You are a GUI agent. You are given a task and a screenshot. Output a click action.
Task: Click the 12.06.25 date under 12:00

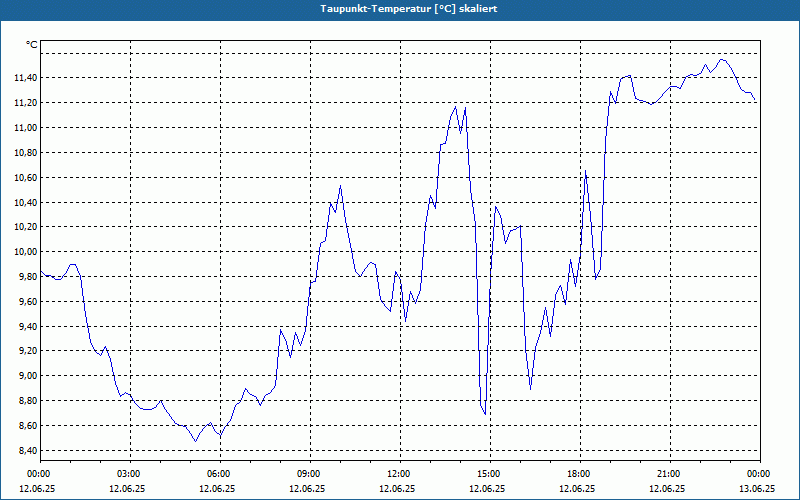(397, 489)
